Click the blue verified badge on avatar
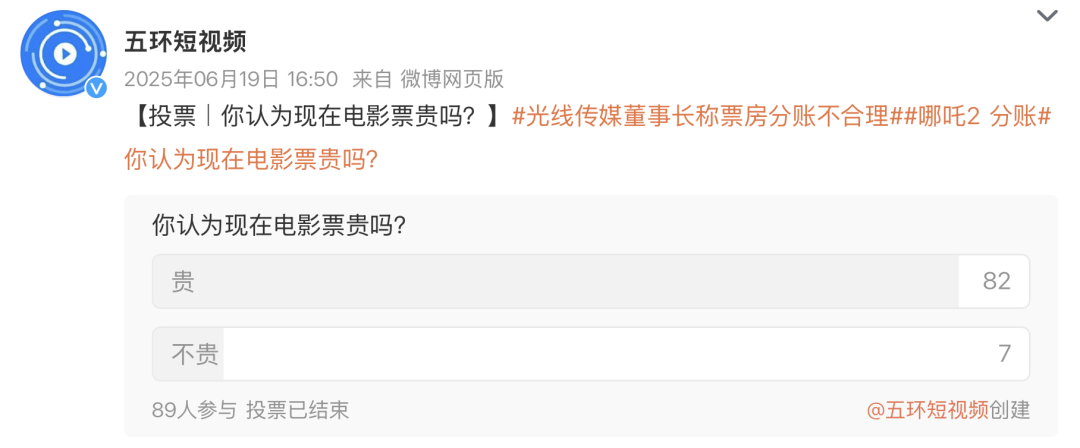This screenshot has width=1080, height=448. 97,88
